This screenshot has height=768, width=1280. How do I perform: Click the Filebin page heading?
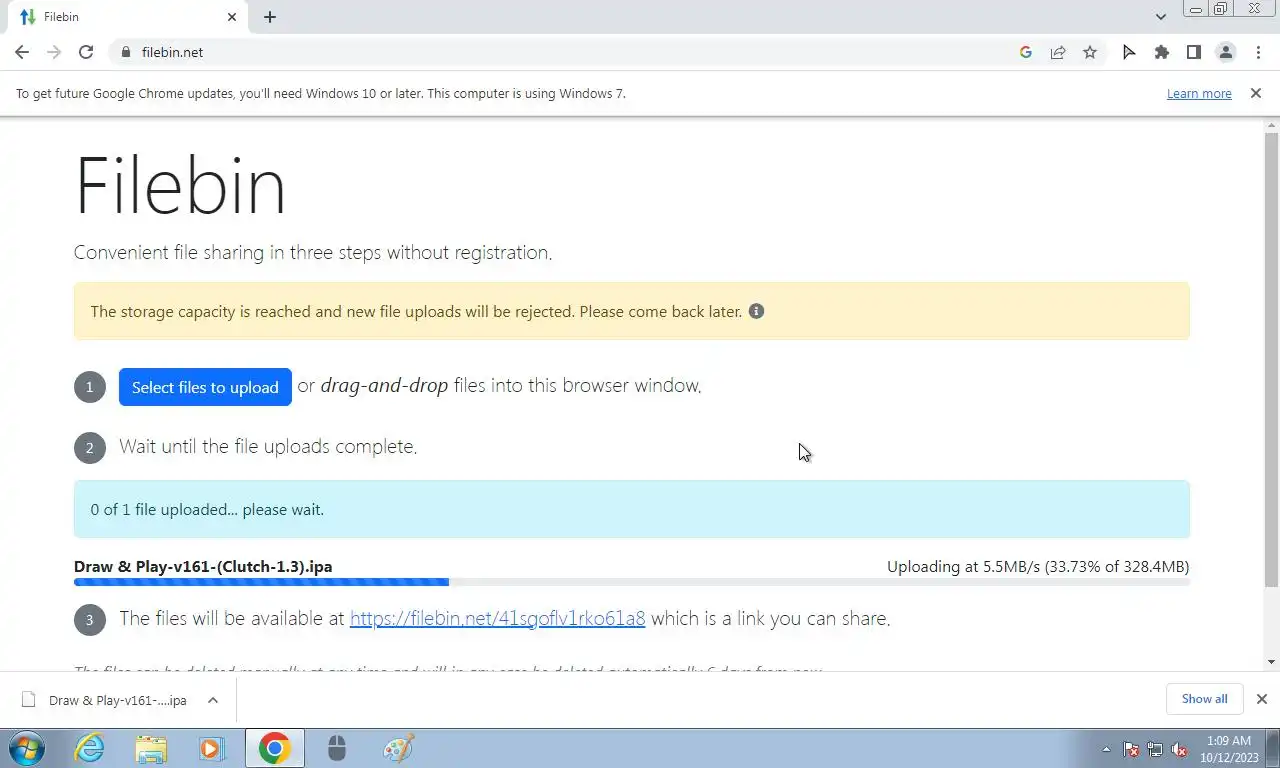pyautogui.click(x=181, y=185)
